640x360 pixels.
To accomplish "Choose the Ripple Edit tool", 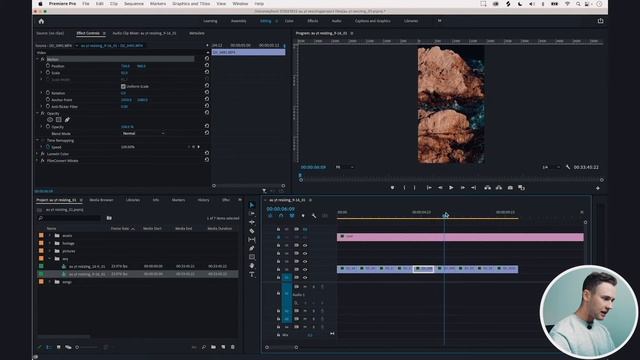I will pyautogui.click(x=252, y=222).
